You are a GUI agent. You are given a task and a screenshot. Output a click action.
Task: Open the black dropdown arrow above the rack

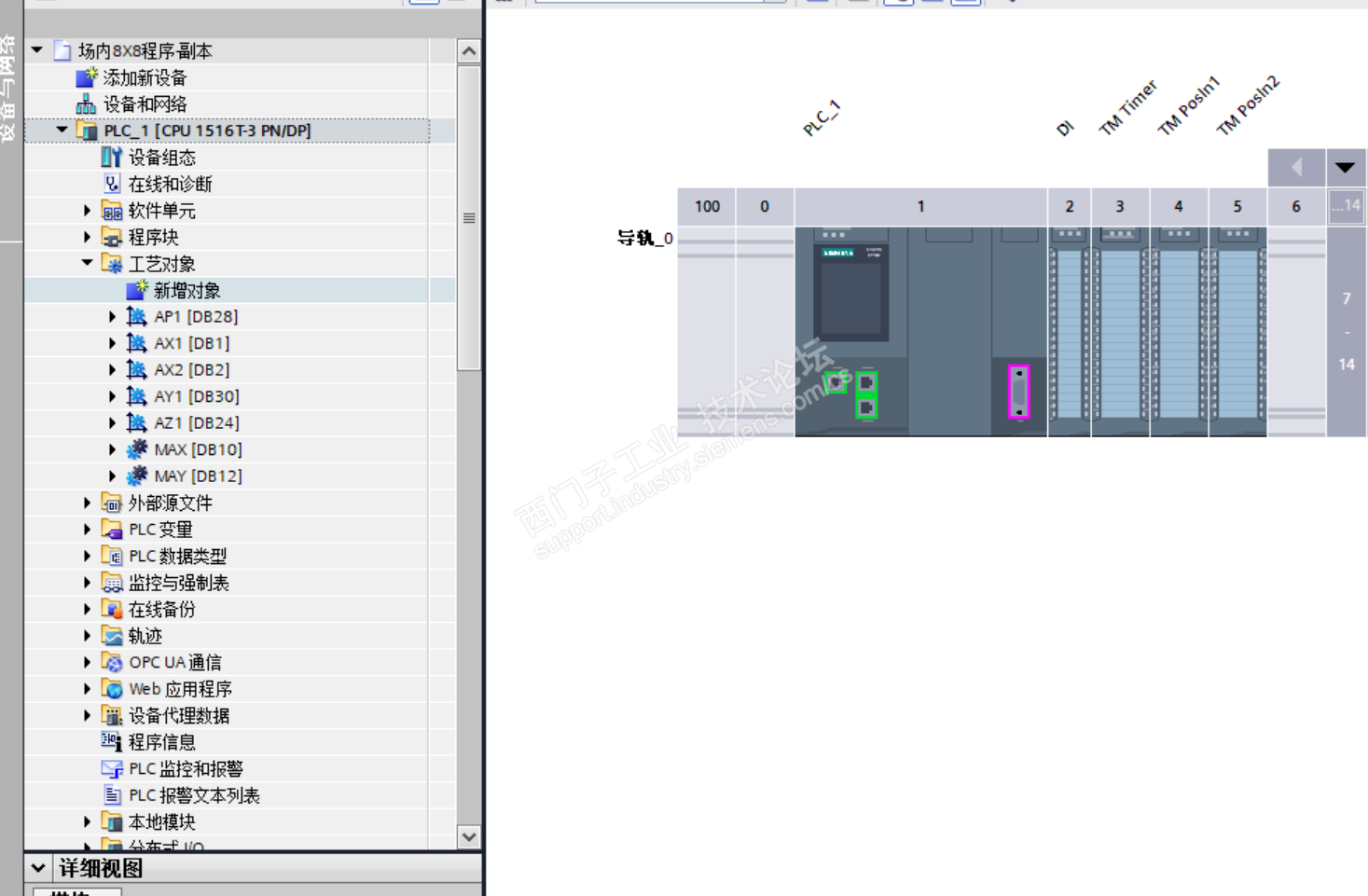tap(1345, 168)
